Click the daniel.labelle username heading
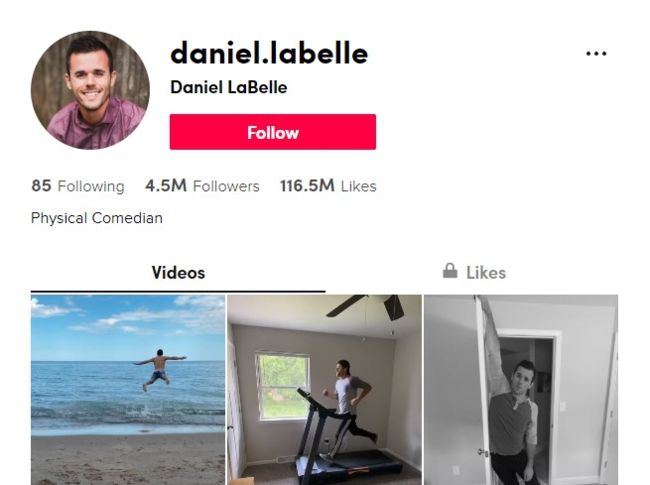 [269, 53]
